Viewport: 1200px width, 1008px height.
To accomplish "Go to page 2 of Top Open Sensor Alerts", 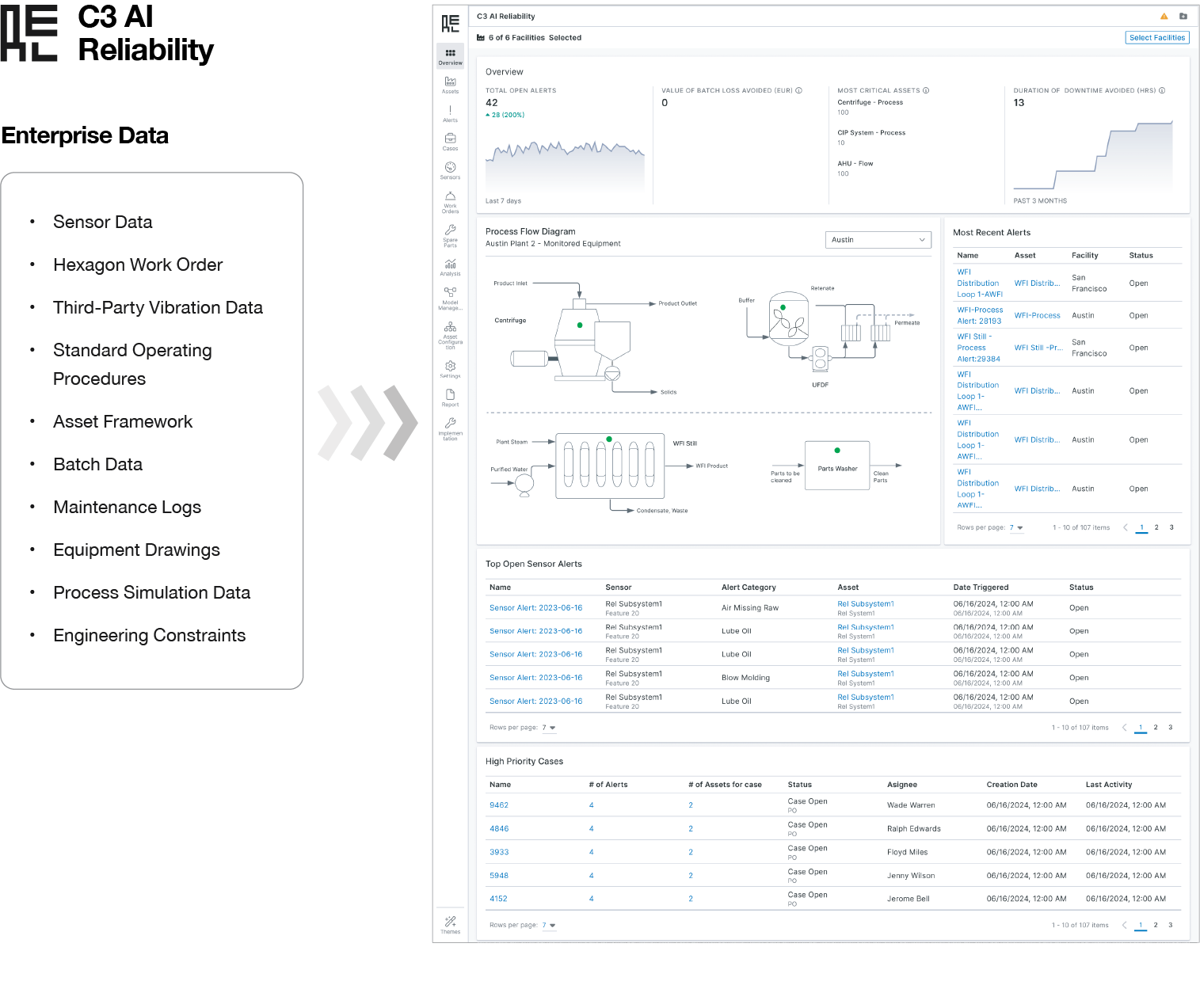I will pos(1156,728).
